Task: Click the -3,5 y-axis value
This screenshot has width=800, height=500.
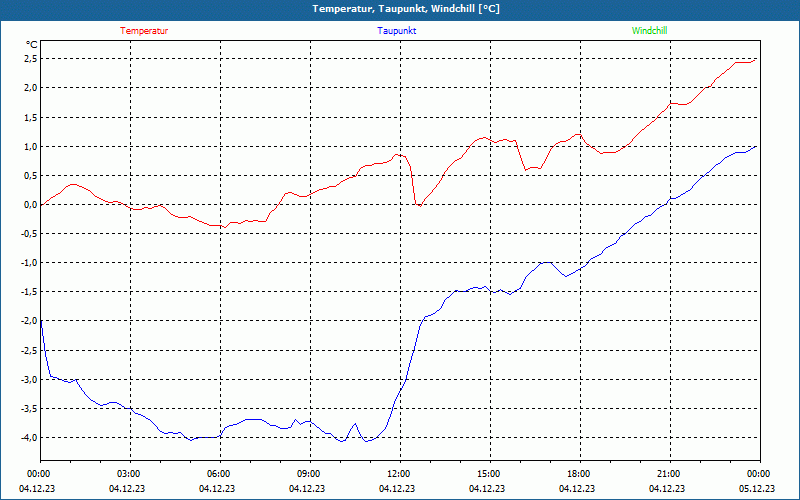Action: tap(30, 409)
